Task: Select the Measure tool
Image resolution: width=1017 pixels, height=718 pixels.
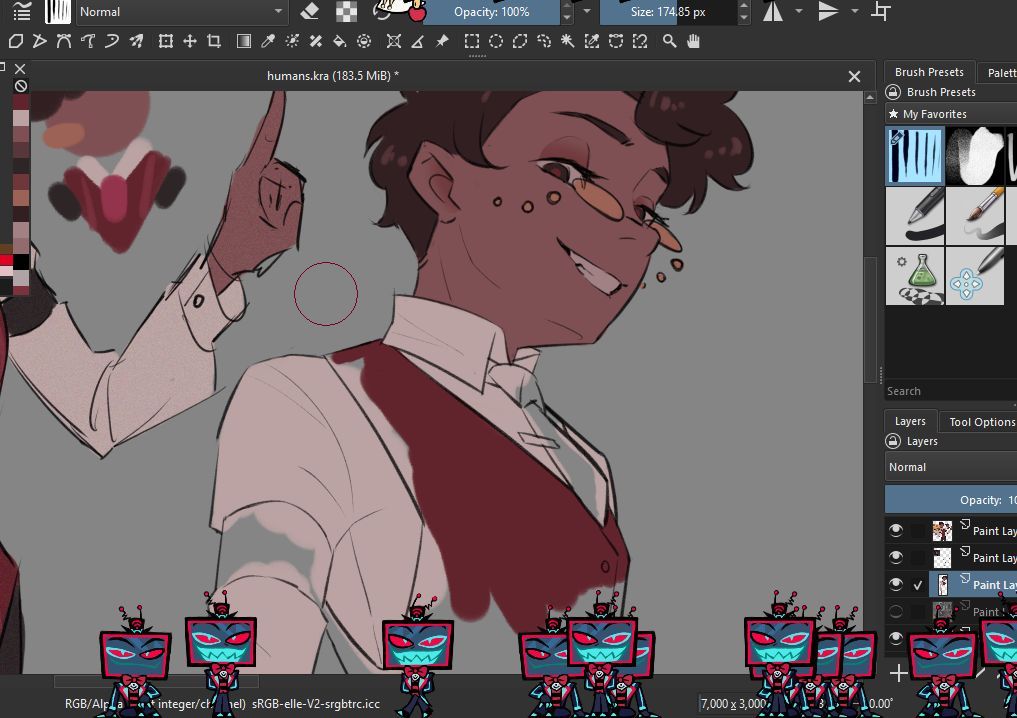Action: tap(418, 42)
